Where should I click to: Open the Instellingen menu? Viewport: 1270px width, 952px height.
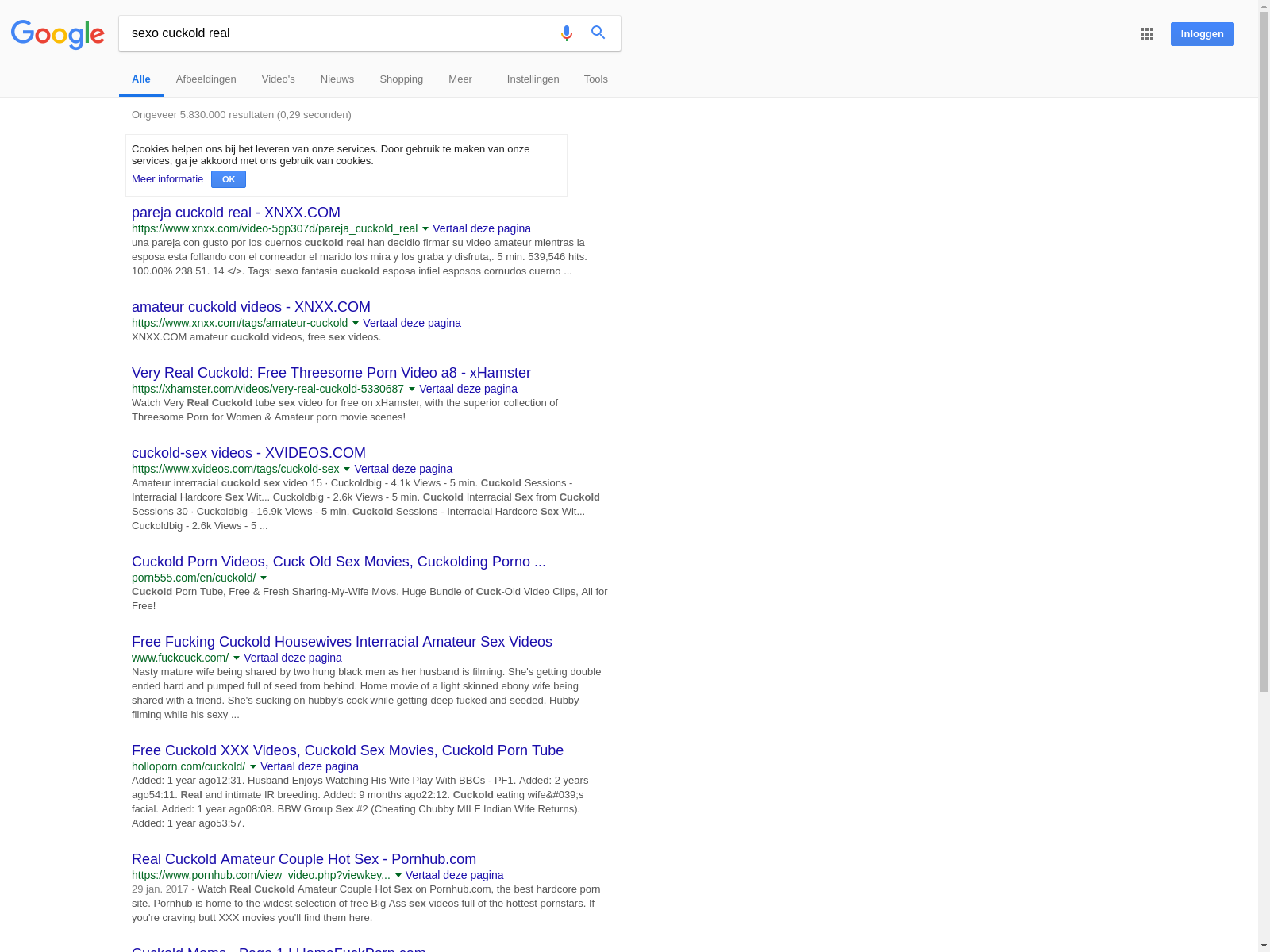(533, 79)
